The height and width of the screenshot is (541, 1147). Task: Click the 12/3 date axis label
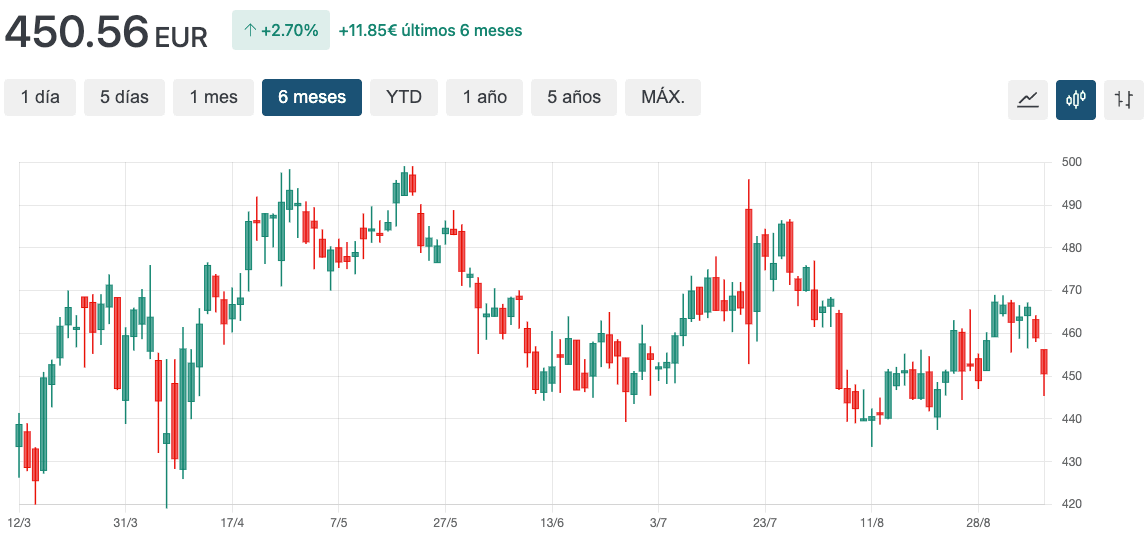19,523
